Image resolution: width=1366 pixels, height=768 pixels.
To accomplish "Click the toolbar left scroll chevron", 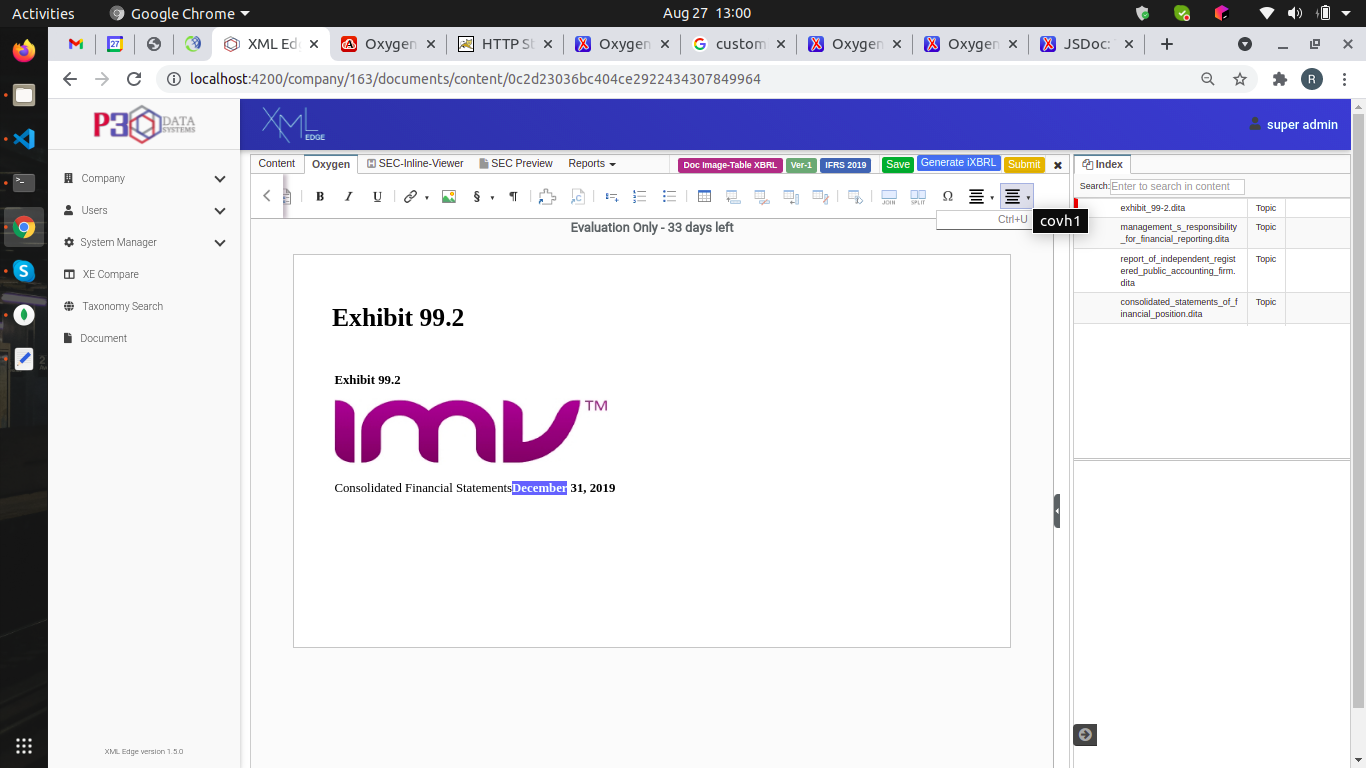I will pyautogui.click(x=267, y=196).
